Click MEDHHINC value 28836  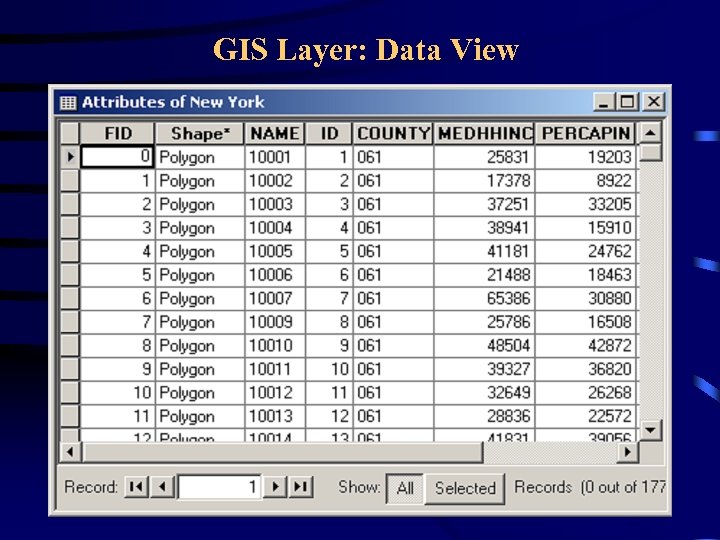(x=484, y=416)
